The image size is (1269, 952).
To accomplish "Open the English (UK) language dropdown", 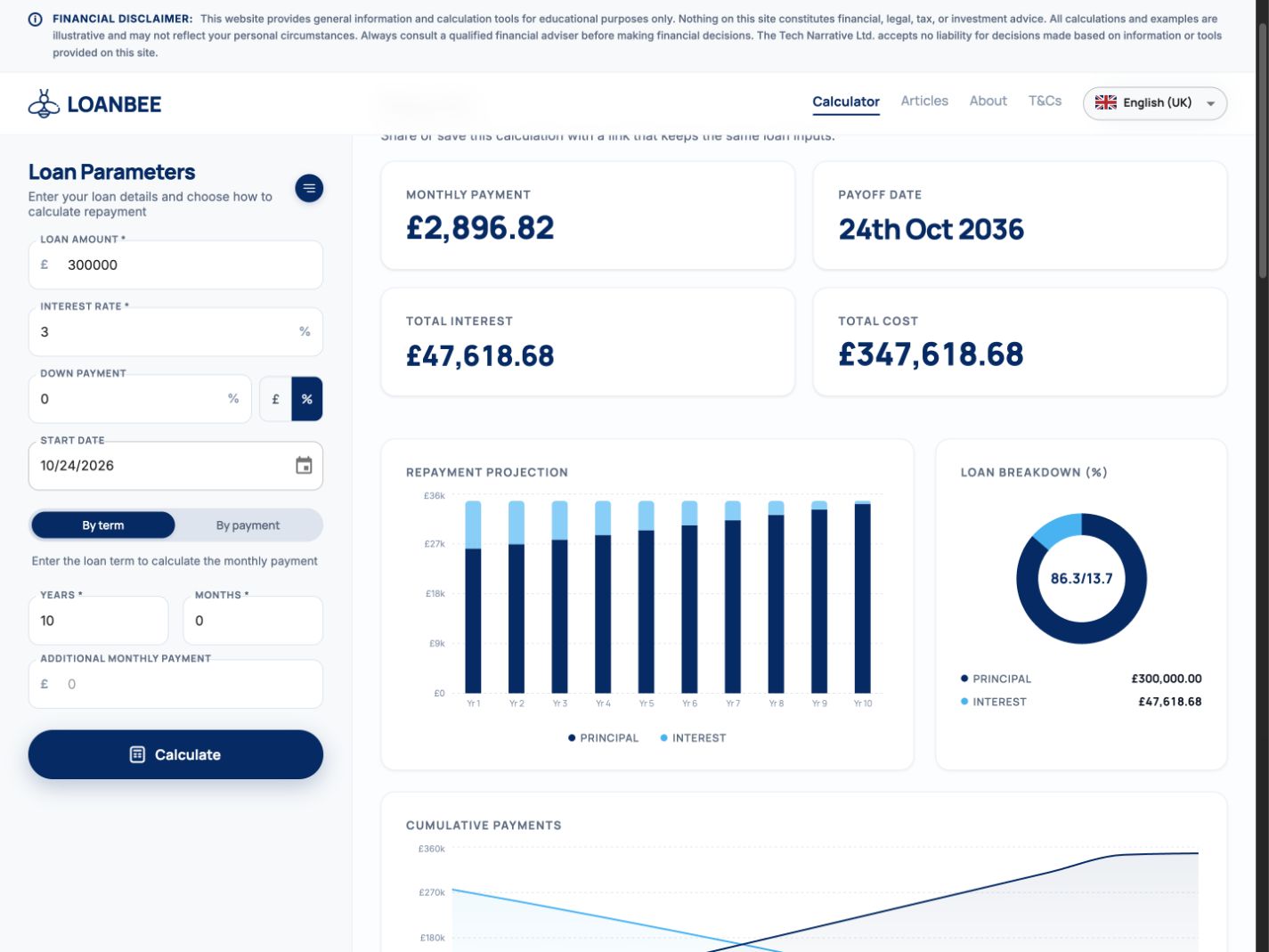I will click(1155, 103).
